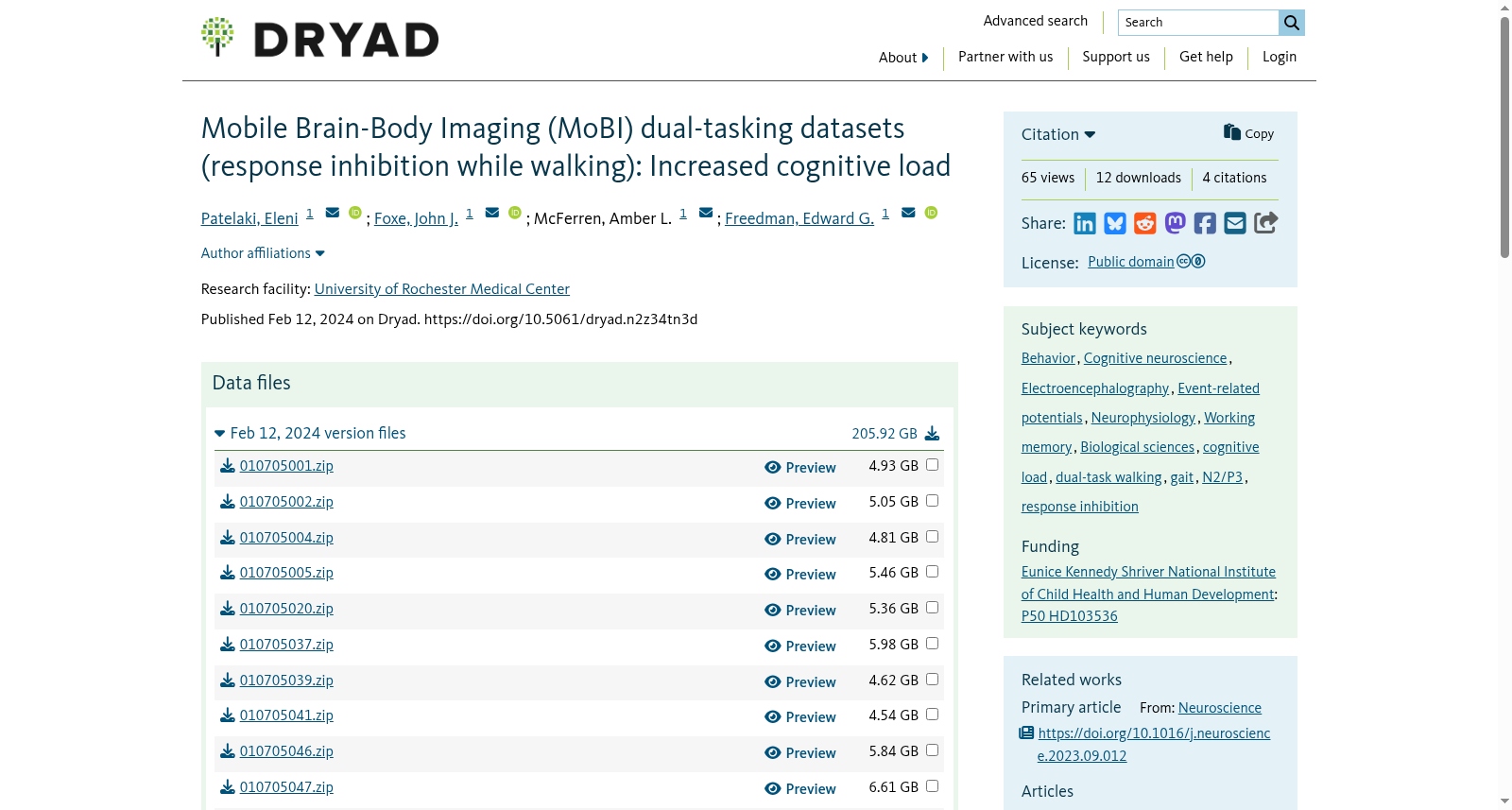The image size is (1512, 810).
Task: Open Partner with us menu item
Action: pos(1005,57)
